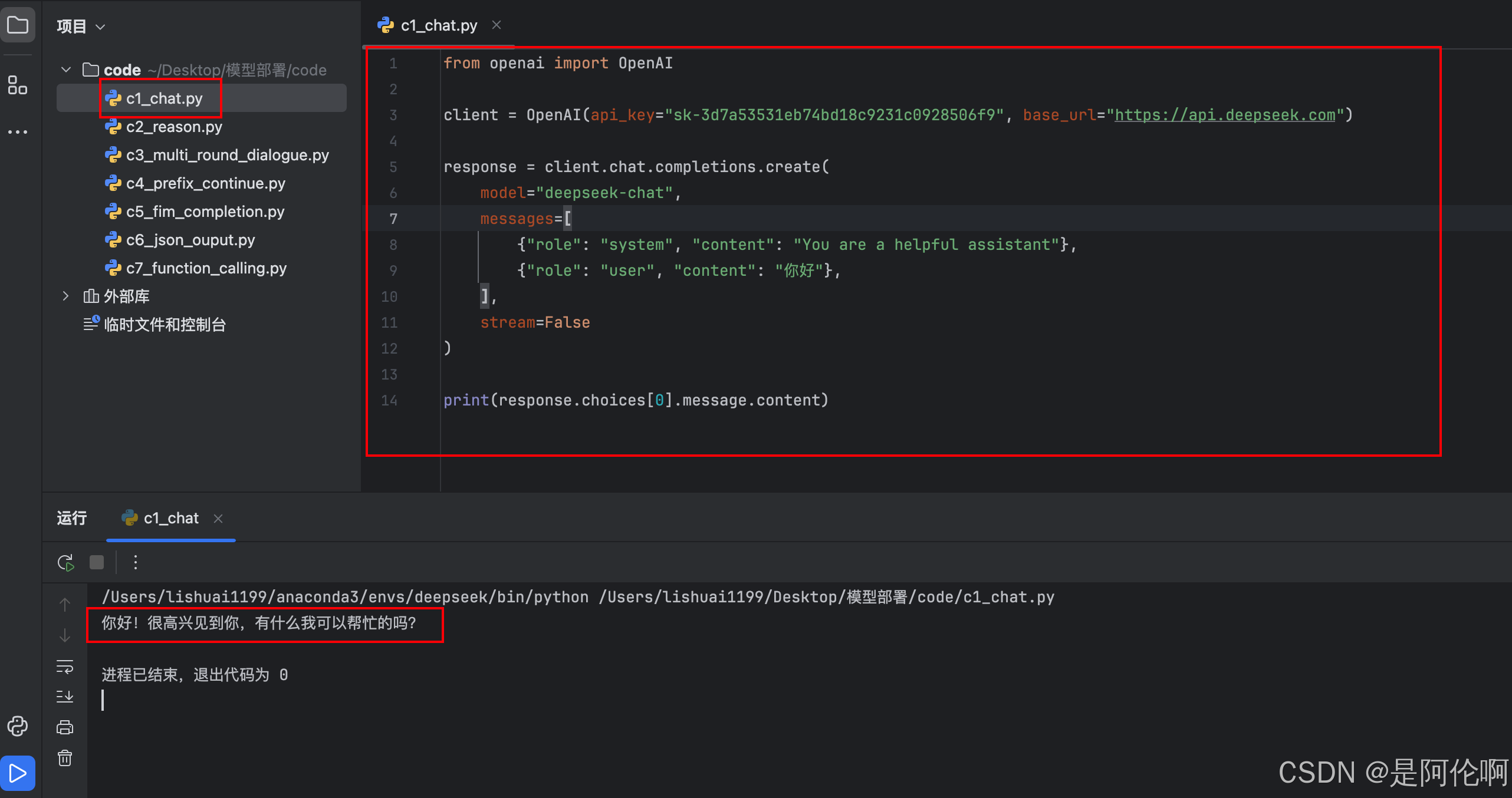
Task: Clear console output with trash icon
Action: (x=65, y=758)
